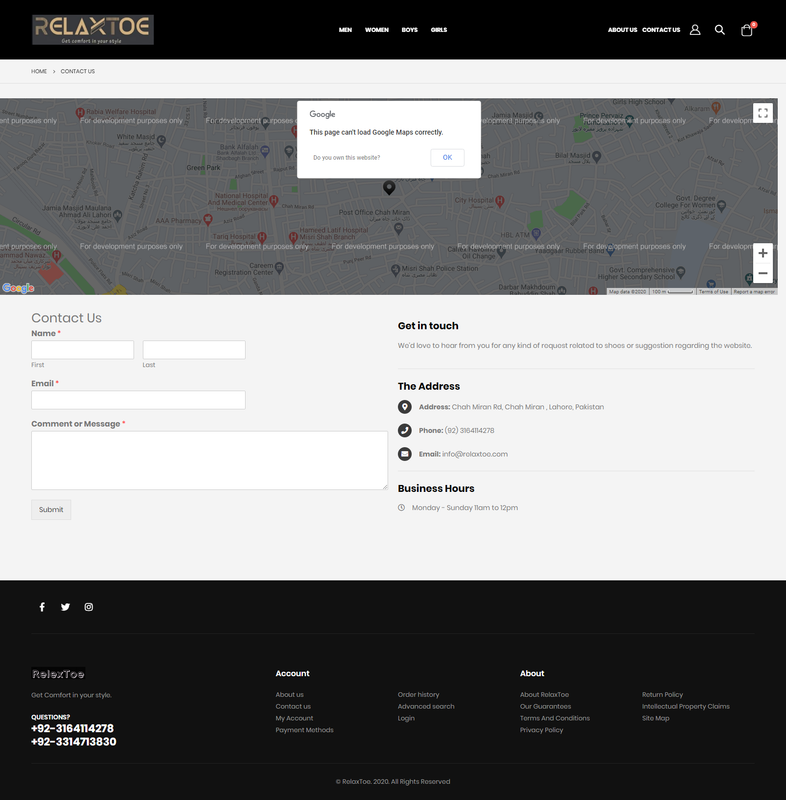Click the address location pin icon
Image resolution: width=786 pixels, height=800 pixels.
404,407
